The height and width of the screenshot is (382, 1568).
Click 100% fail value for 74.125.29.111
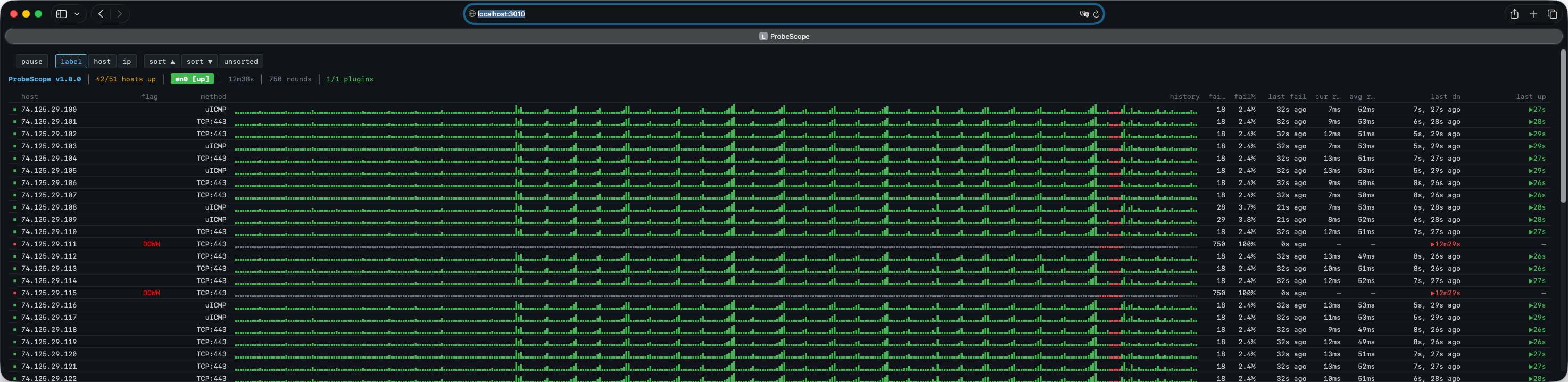[x=1247, y=244]
